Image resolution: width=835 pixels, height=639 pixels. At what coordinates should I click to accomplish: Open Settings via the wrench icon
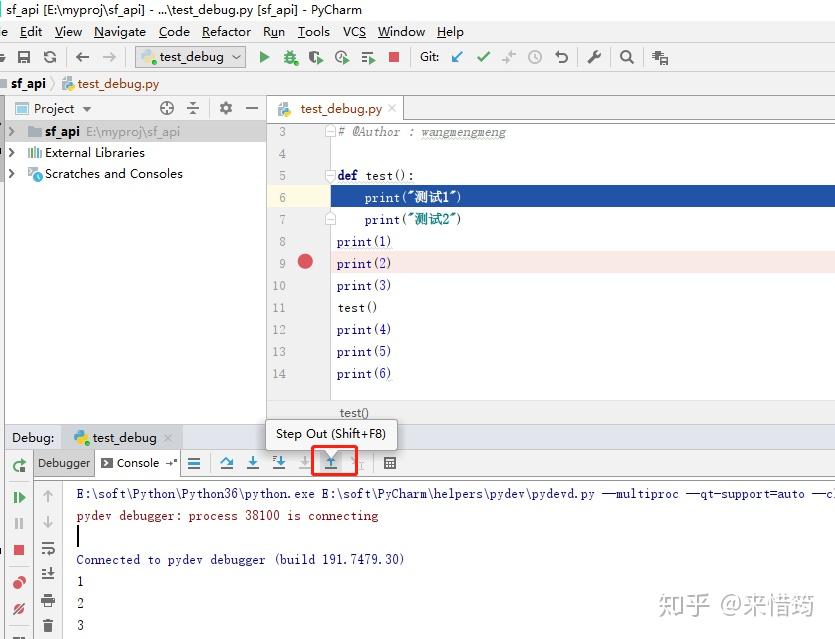click(x=594, y=57)
